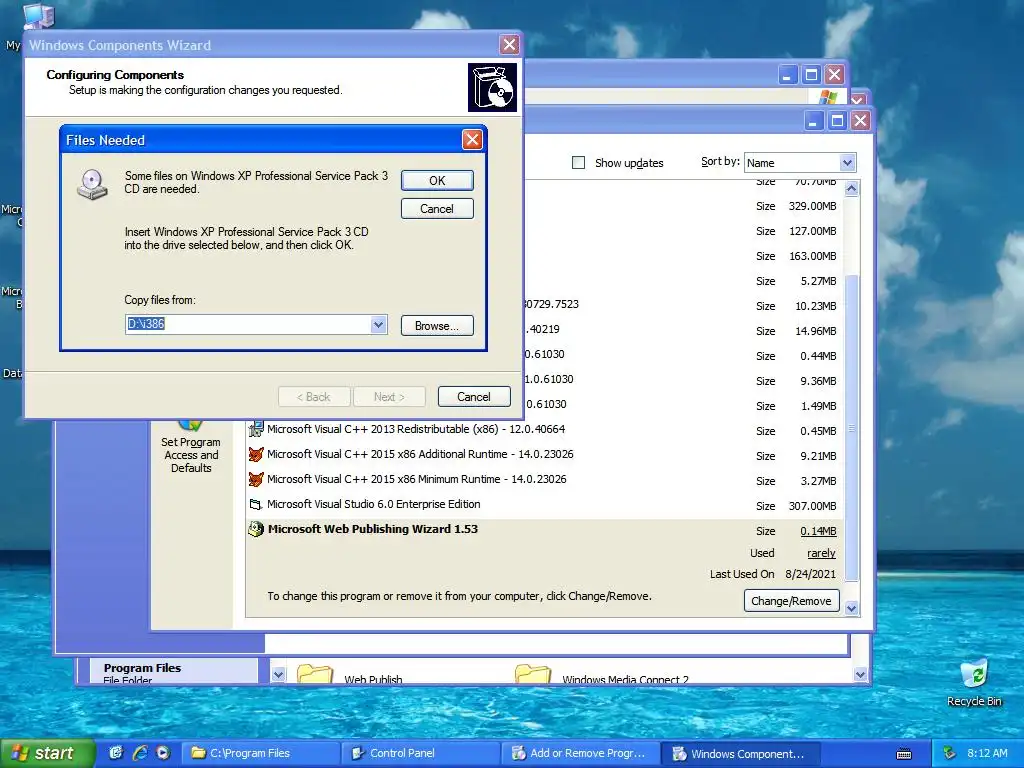Select Microsoft Web Publishing Wizard 1.53 entry
Screen dimensions: 1024x768
[372, 529]
